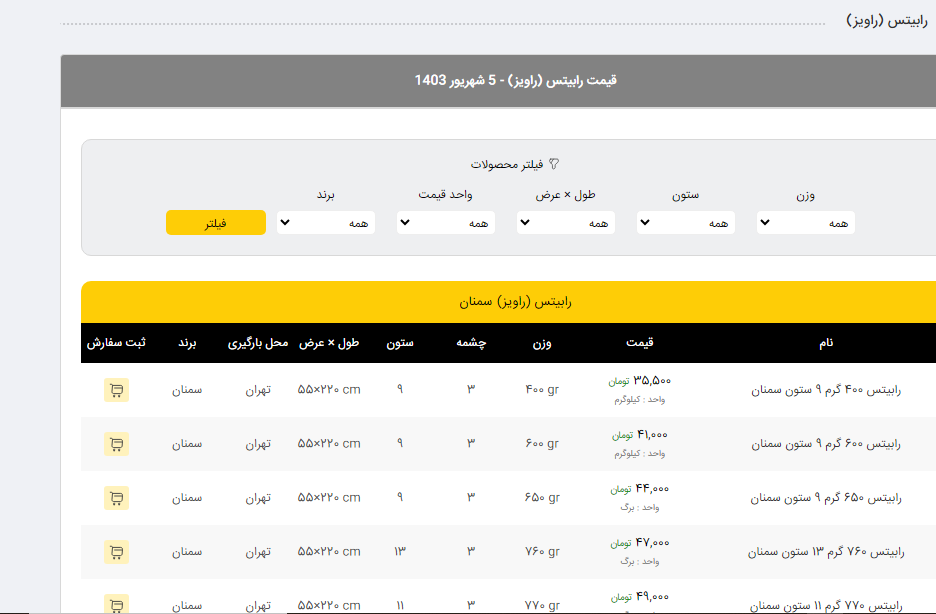This screenshot has height=614, width=936.
Task: Click the cart icon for رابیتس ۶۰۰ گرم row
Action: pos(116,444)
